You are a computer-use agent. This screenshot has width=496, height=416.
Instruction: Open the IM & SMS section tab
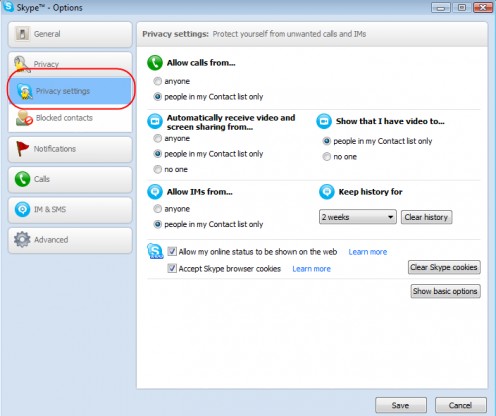70,210
